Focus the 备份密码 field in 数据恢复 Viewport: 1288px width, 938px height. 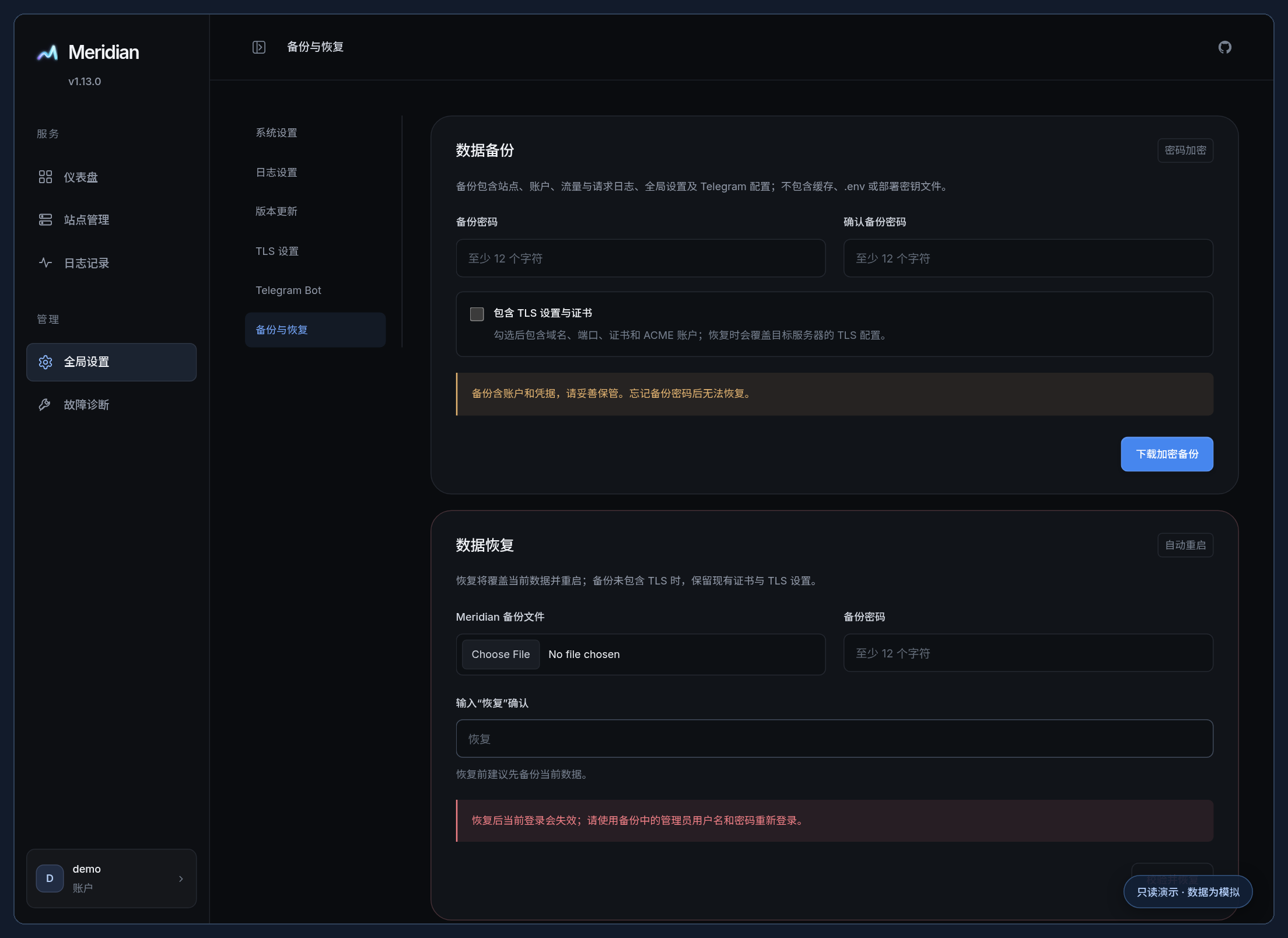1028,653
